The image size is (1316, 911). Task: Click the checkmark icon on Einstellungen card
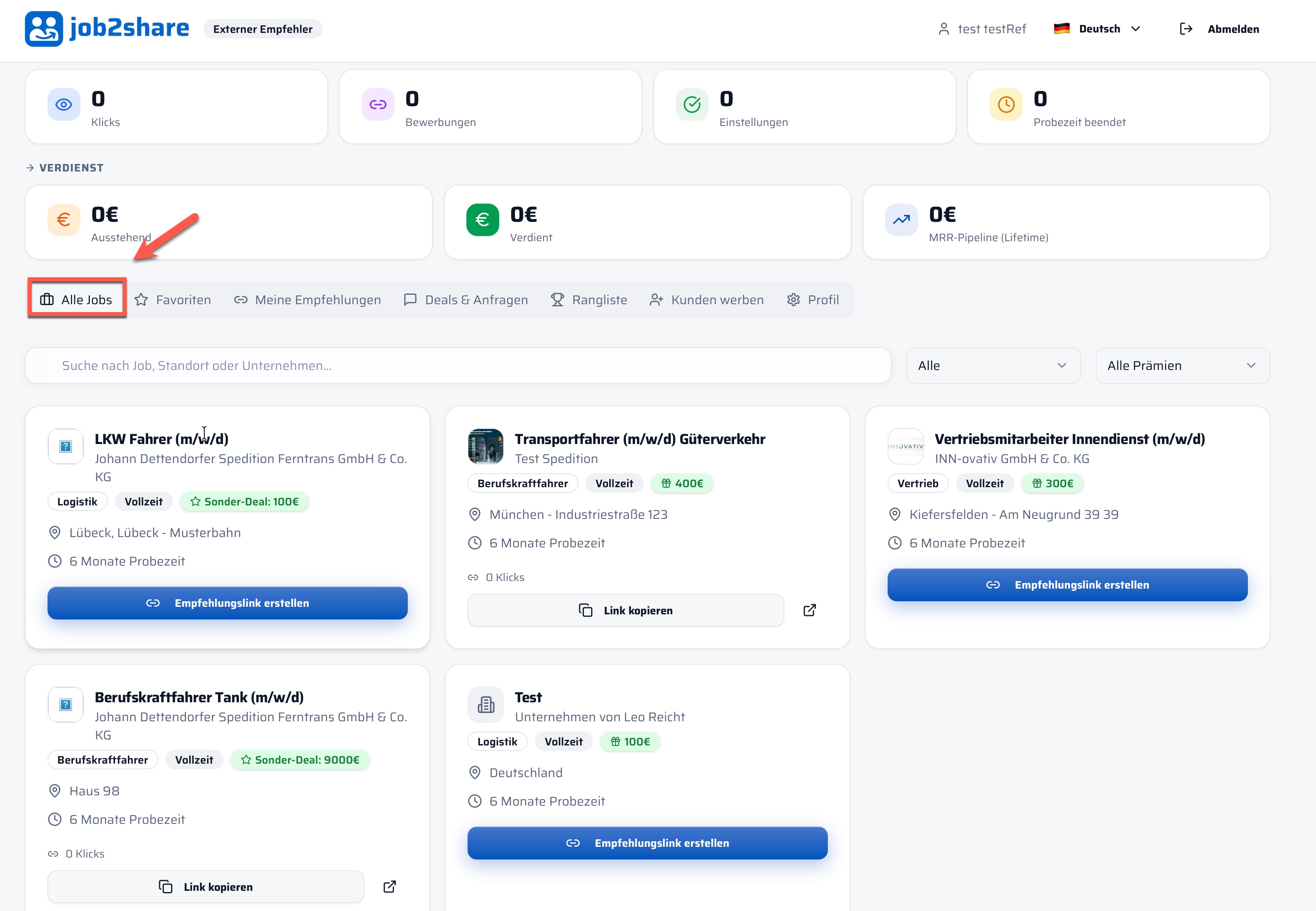point(692,105)
